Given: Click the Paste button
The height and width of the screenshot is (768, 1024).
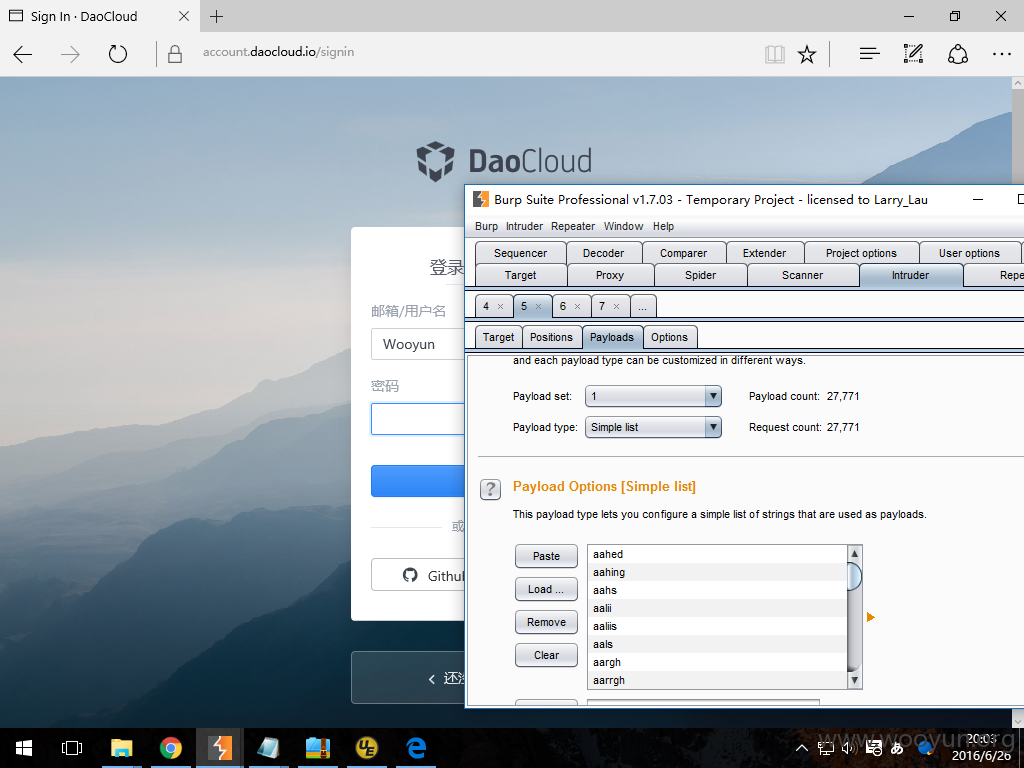Looking at the screenshot, I should pos(546,556).
